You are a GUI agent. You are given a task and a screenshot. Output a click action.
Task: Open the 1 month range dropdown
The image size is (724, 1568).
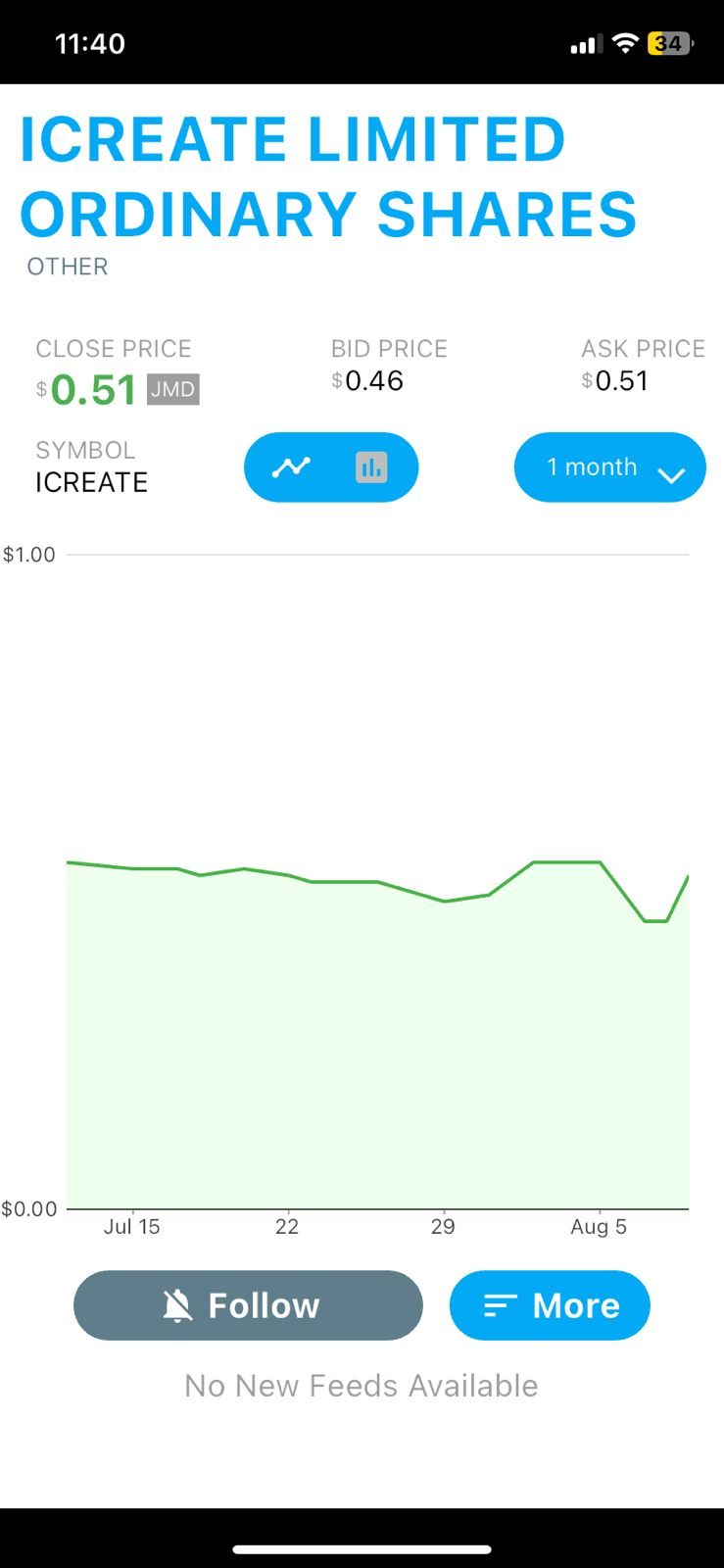[x=609, y=467]
